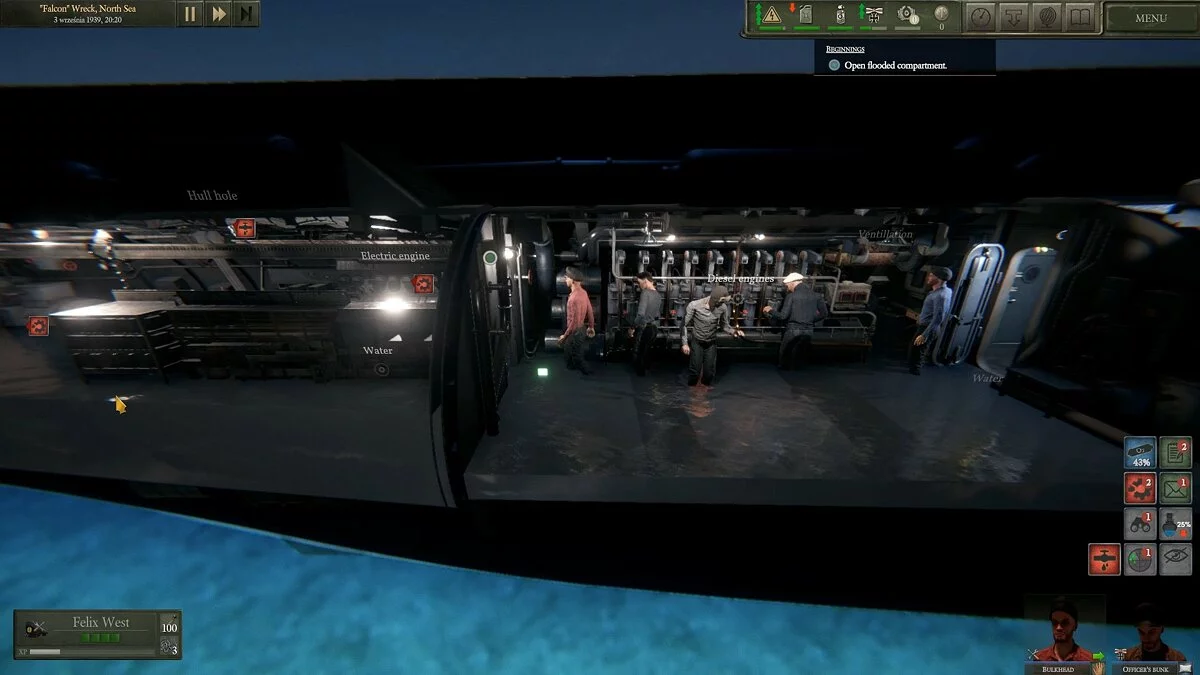Open the orders notepad icon with badge 2
The width and height of the screenshot is (1200, 675).
[x=1174, y=452]
